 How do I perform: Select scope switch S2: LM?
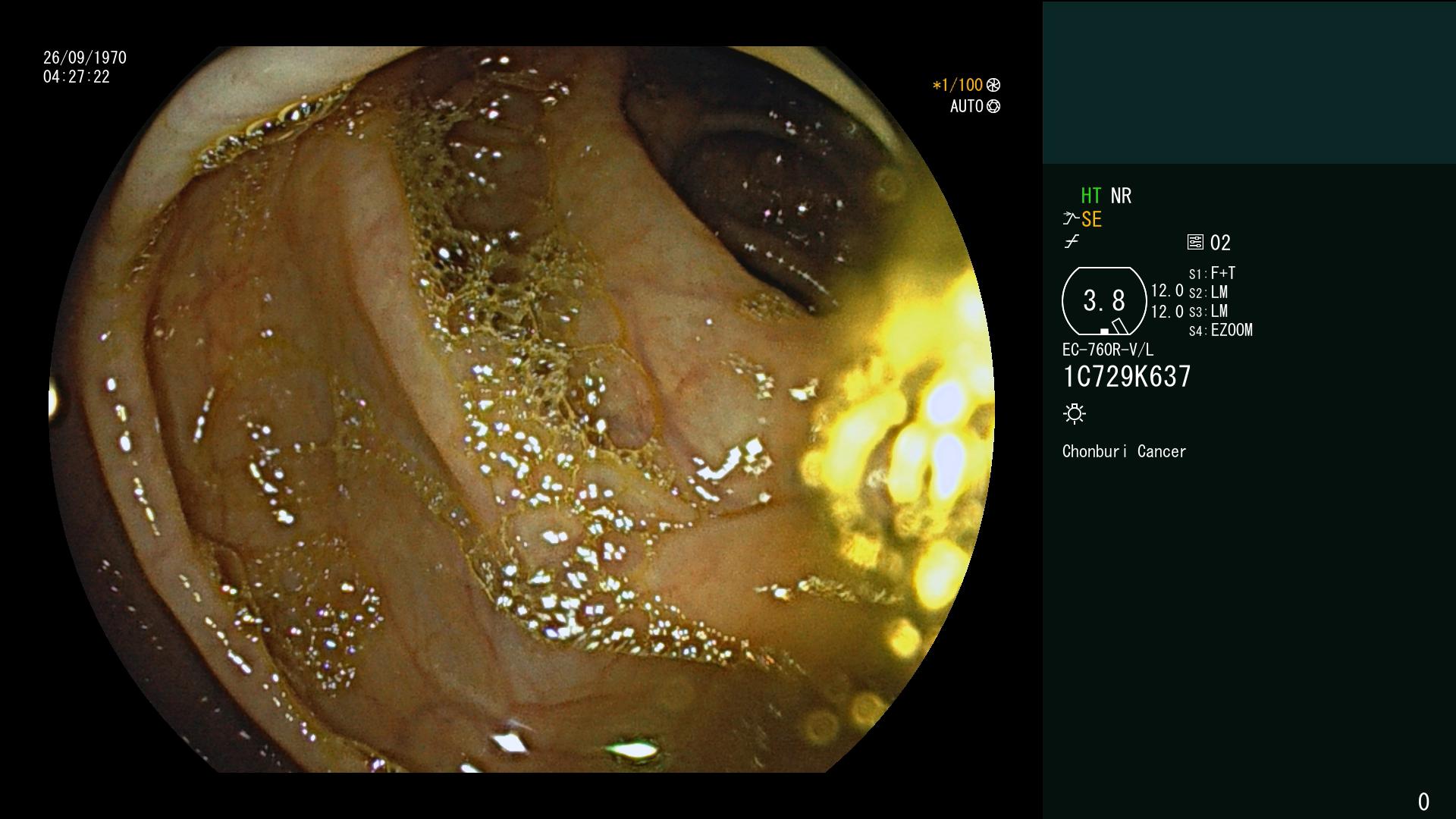pyautogui.click(x=1209, y=292)
